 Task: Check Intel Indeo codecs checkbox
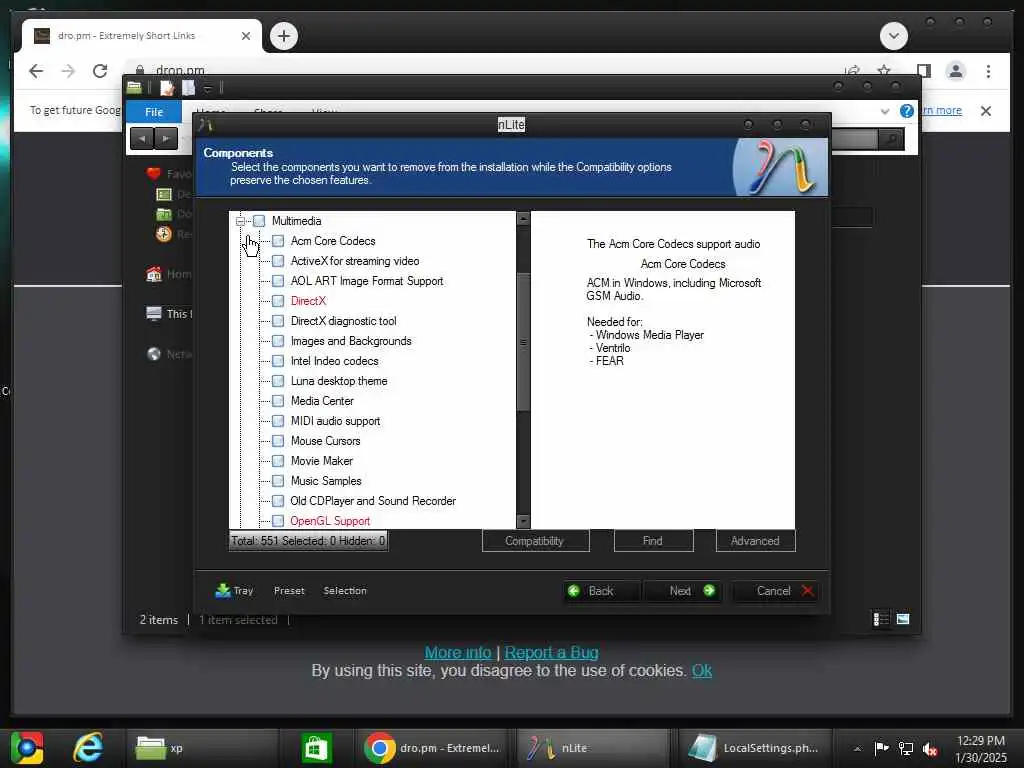pyautogui.click(x=278, y=361)
